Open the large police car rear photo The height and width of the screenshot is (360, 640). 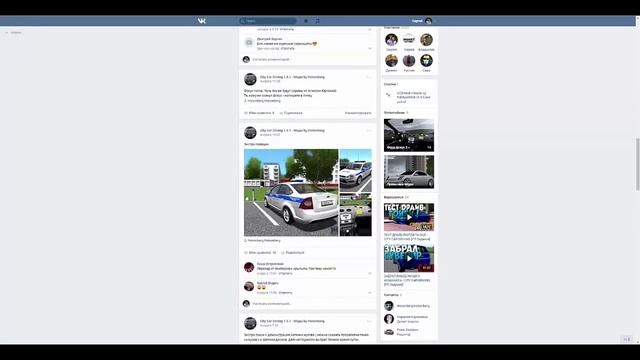coord(291,193)
